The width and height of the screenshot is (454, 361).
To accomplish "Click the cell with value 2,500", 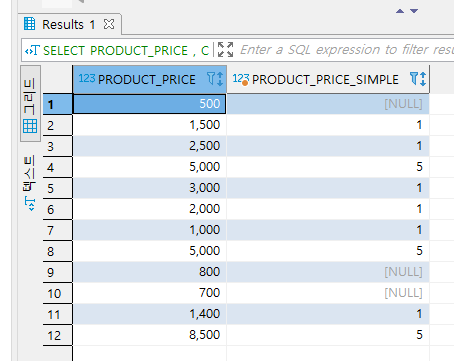I will click(149, 146).
